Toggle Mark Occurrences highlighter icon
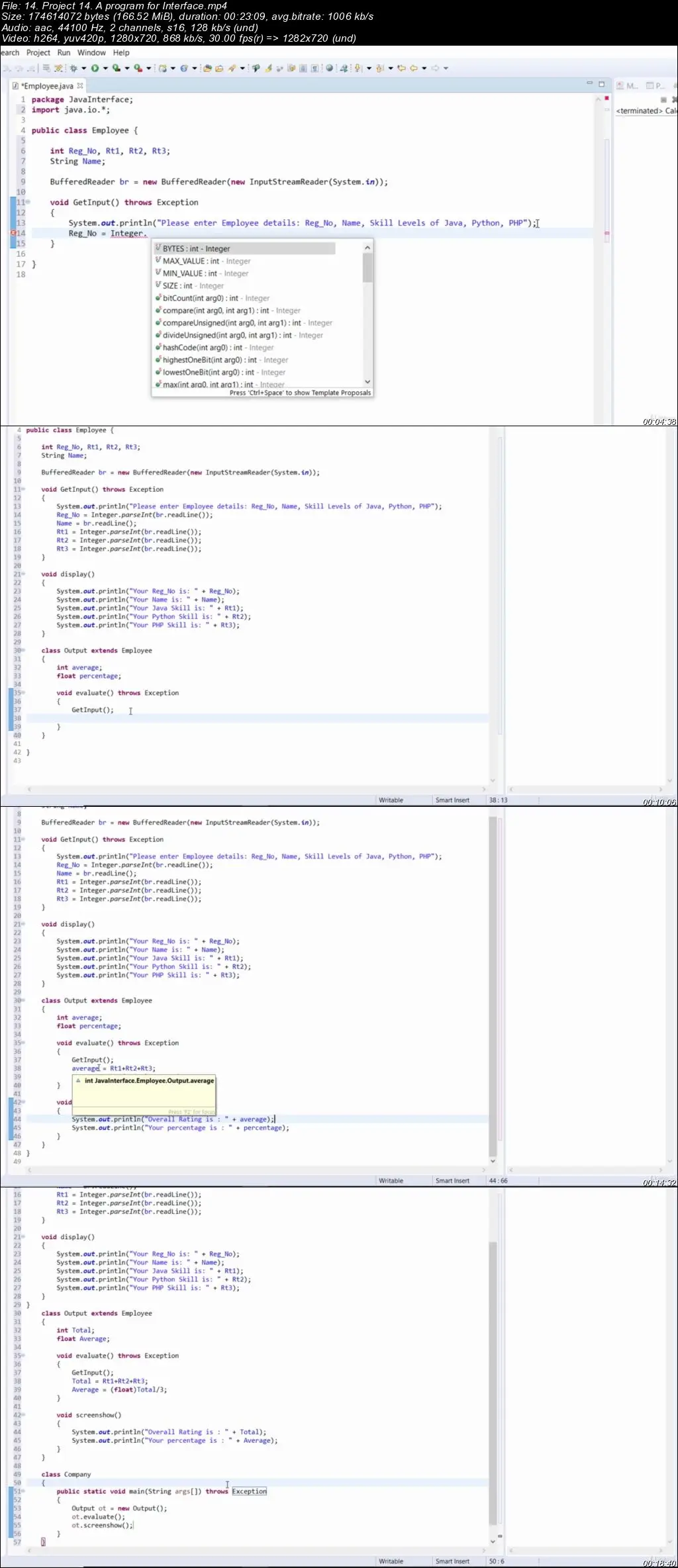Viewport: 678px width, 1568px height. (268, 68)
